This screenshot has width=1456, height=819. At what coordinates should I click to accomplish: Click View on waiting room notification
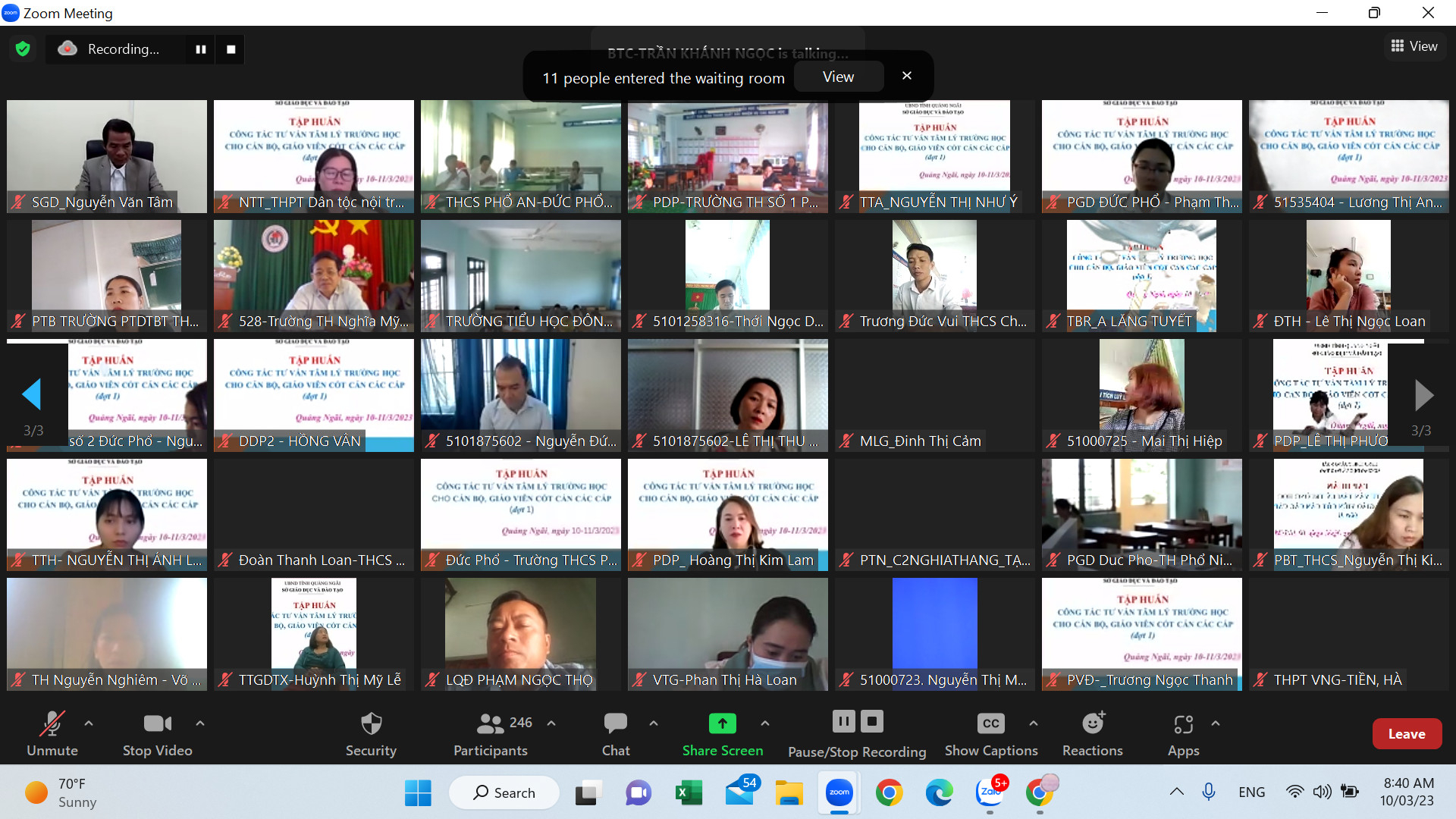pyautogui.click(x=838, y=77)
